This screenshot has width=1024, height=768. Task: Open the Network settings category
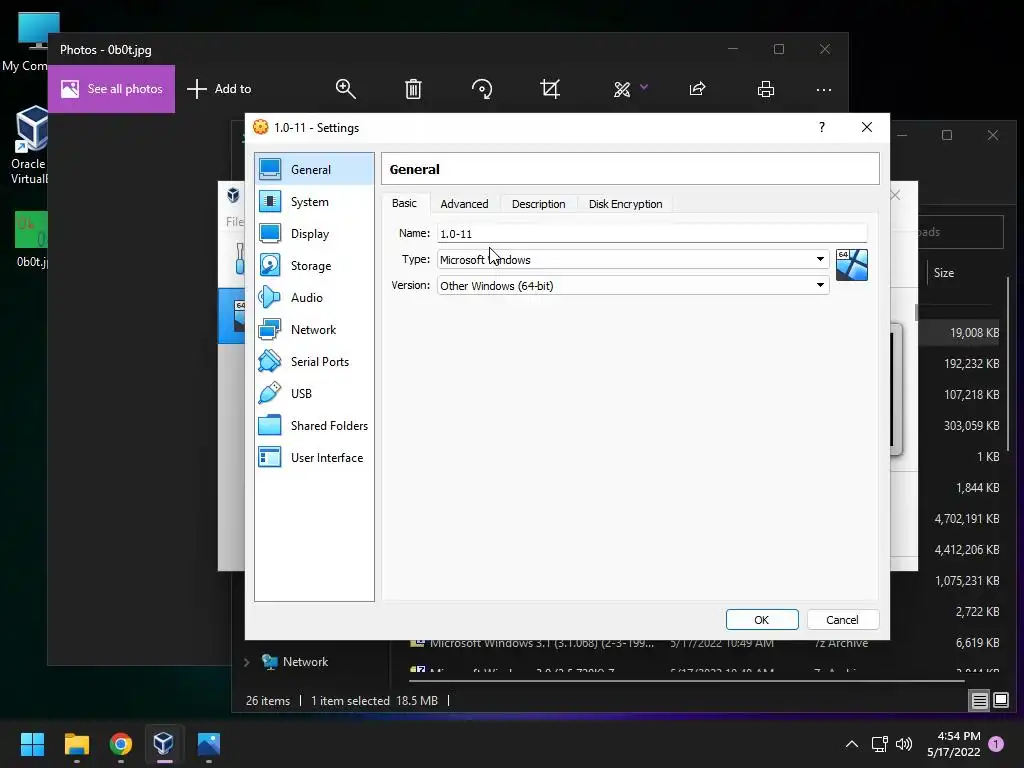(314, 330)
